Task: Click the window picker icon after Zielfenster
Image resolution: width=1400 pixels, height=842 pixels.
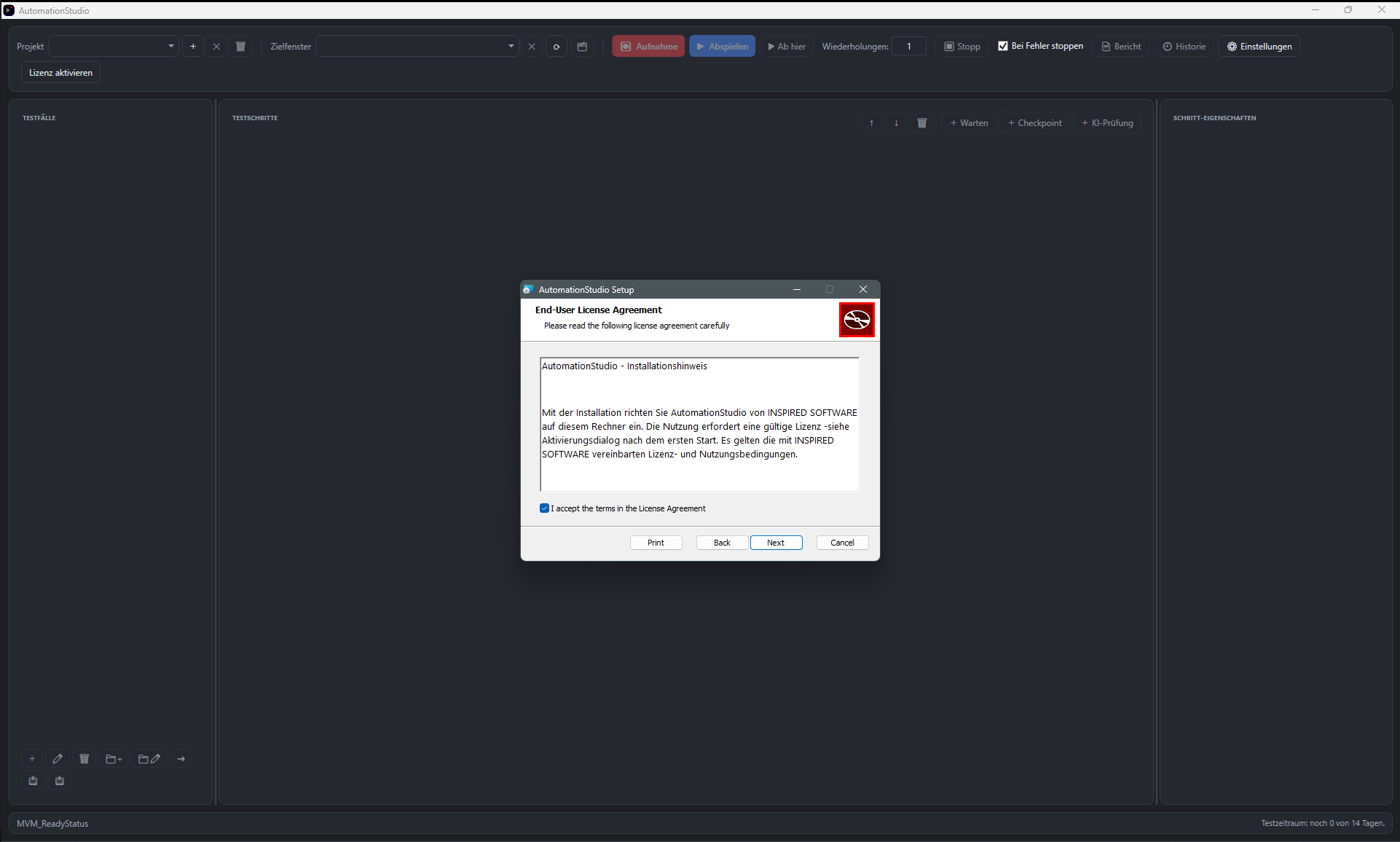Action: tap(582, 46)
